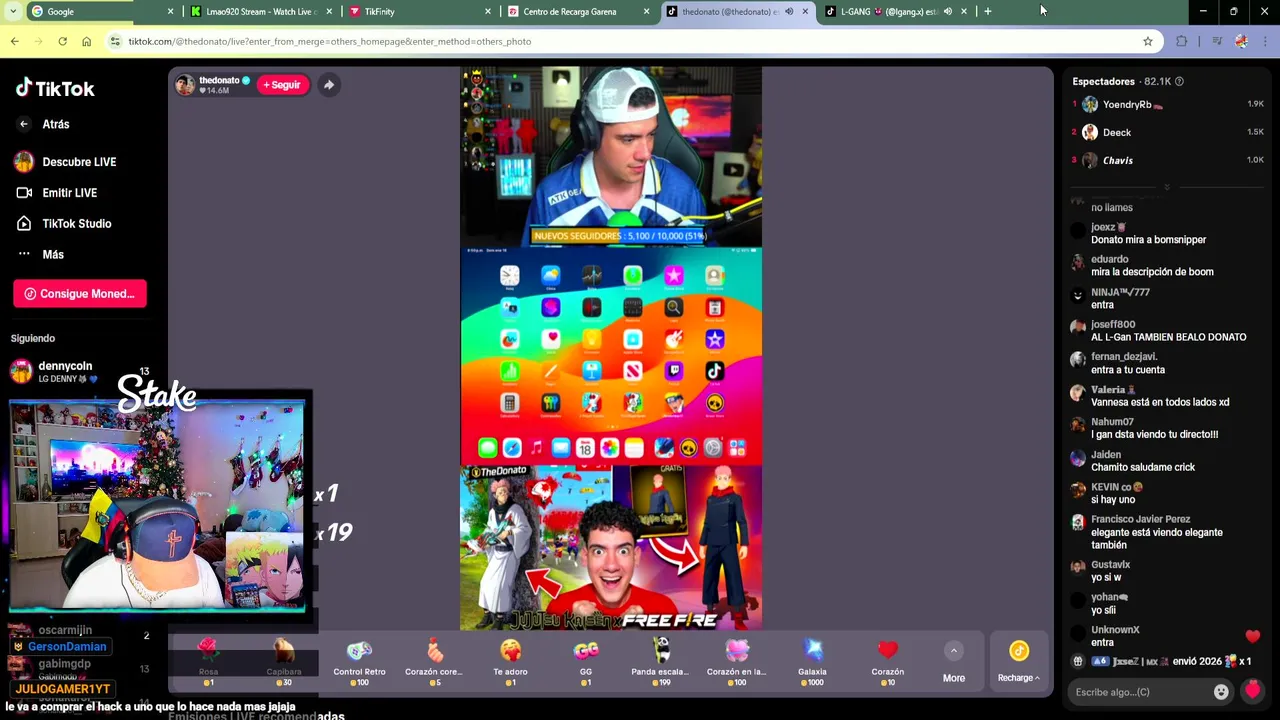Image resolution: width=1280 pixels, height=720 pixels.
Task: Open the Recharge coins menu
Action: pos(1018,662)
